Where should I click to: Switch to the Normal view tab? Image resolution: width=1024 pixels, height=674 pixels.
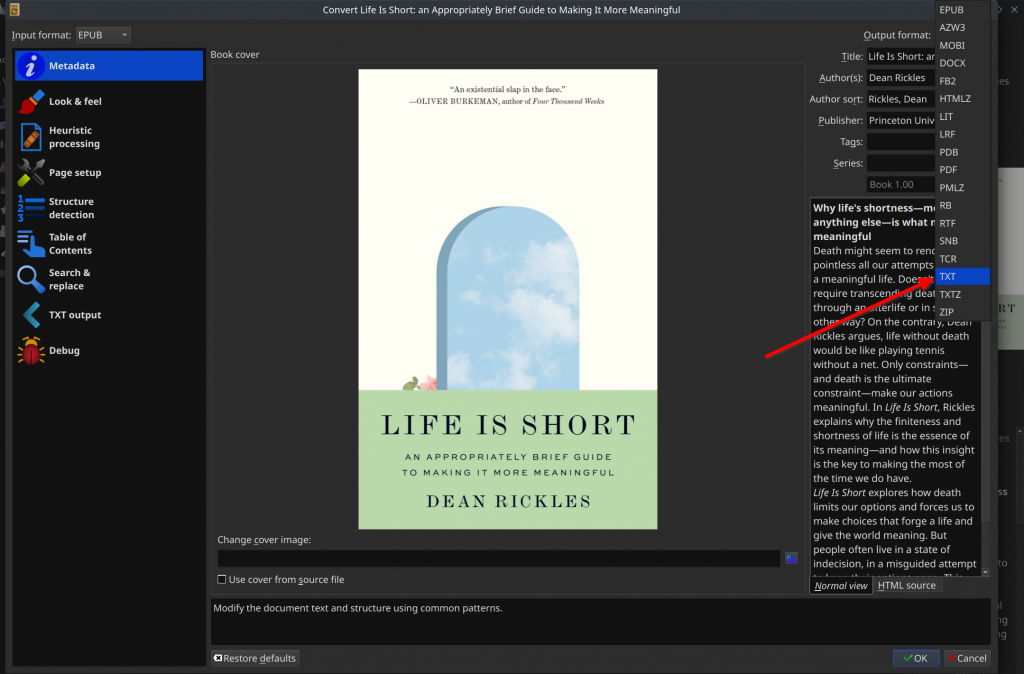[840, 585]
